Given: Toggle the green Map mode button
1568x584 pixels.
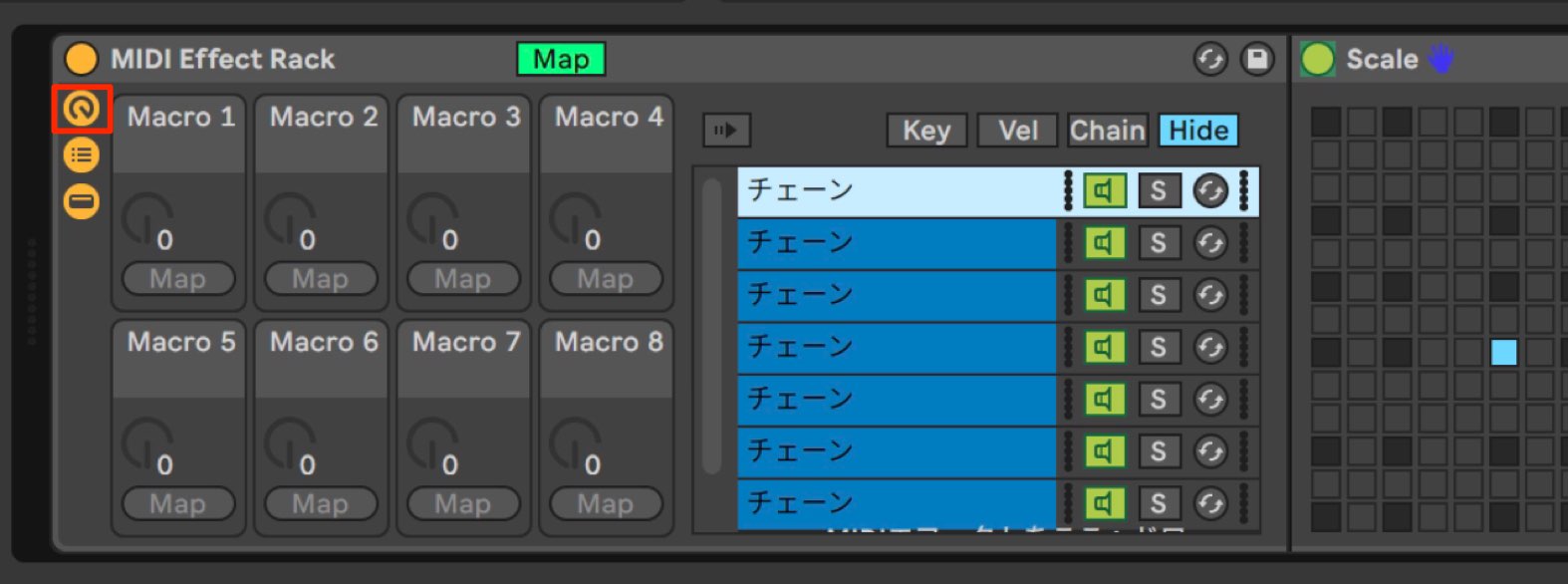Looking at the screenshot, I should tap(561, 59).
